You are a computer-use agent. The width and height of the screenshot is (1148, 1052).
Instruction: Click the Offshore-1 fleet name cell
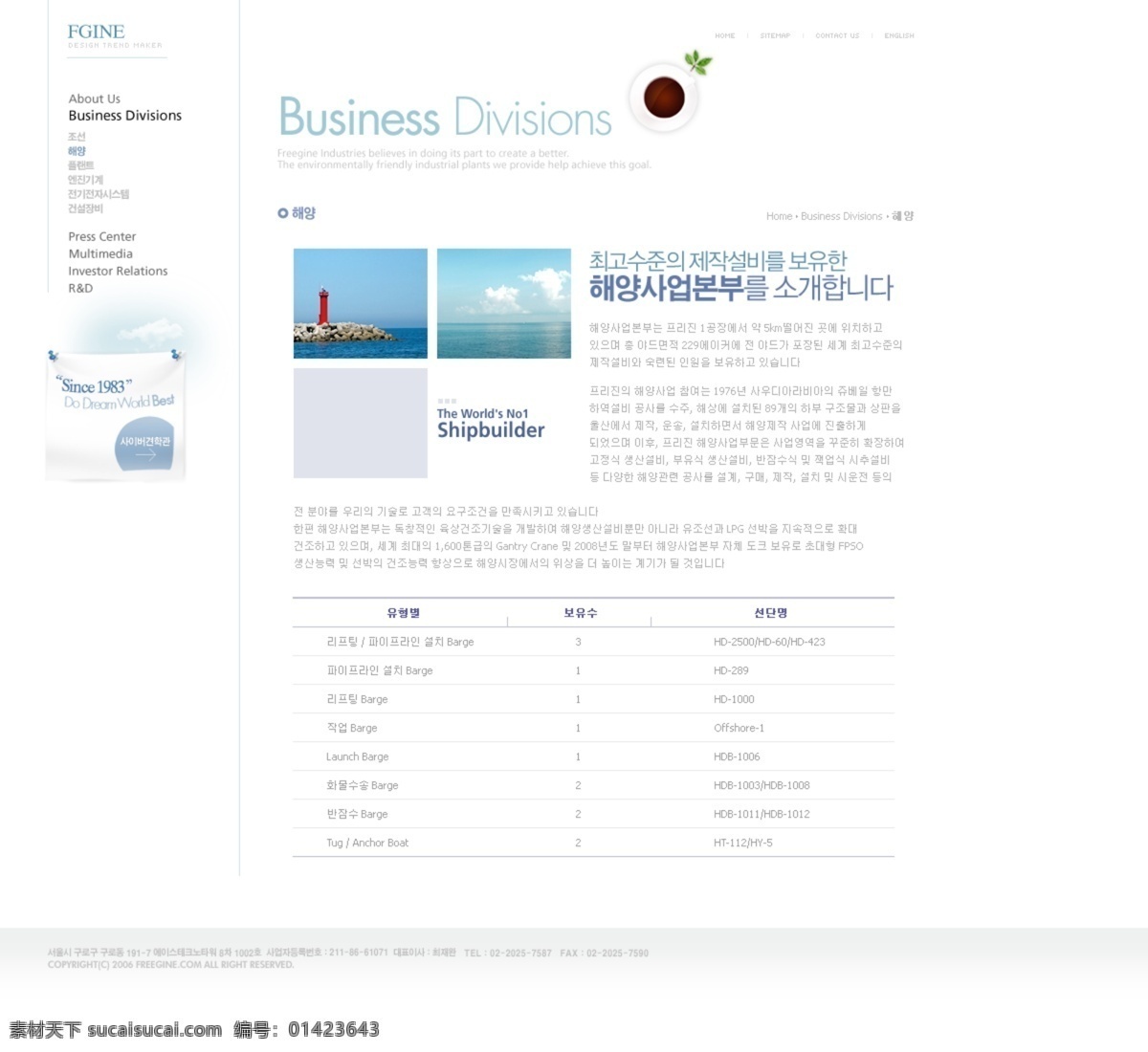739,728
